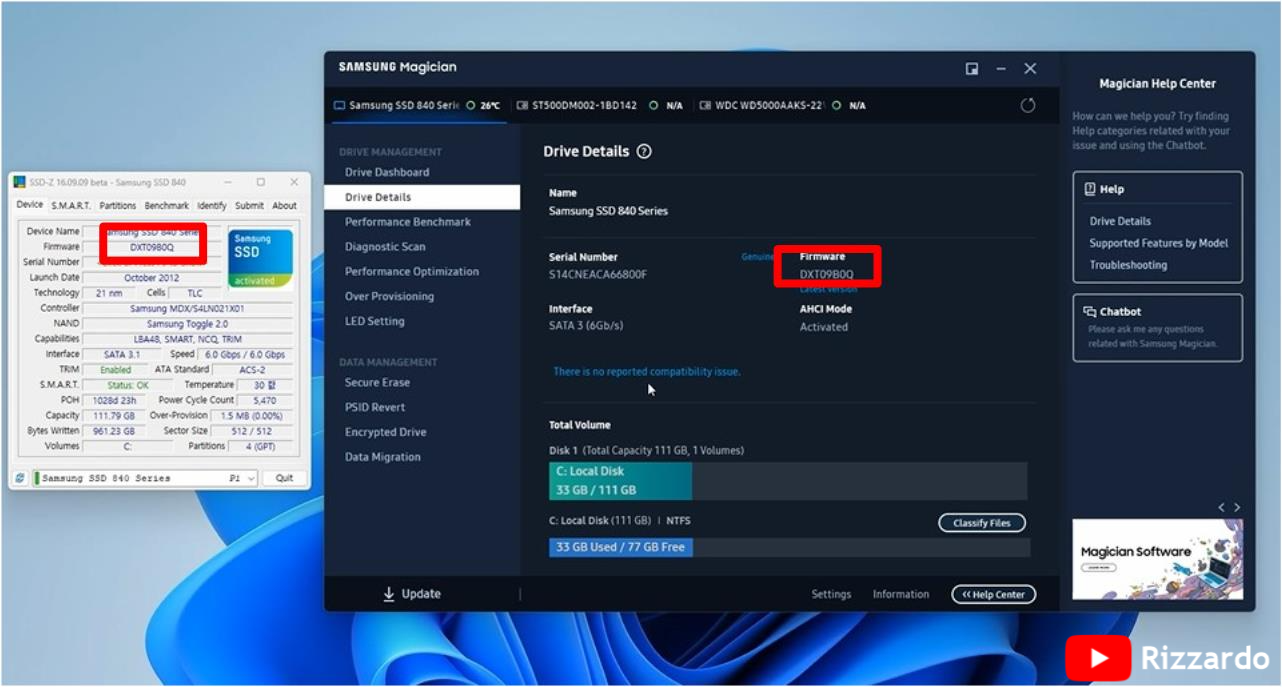The width and height of the screenshot is (1282, 687).
Task: Open Information in Magician footer
Action: tap(901, 594)
